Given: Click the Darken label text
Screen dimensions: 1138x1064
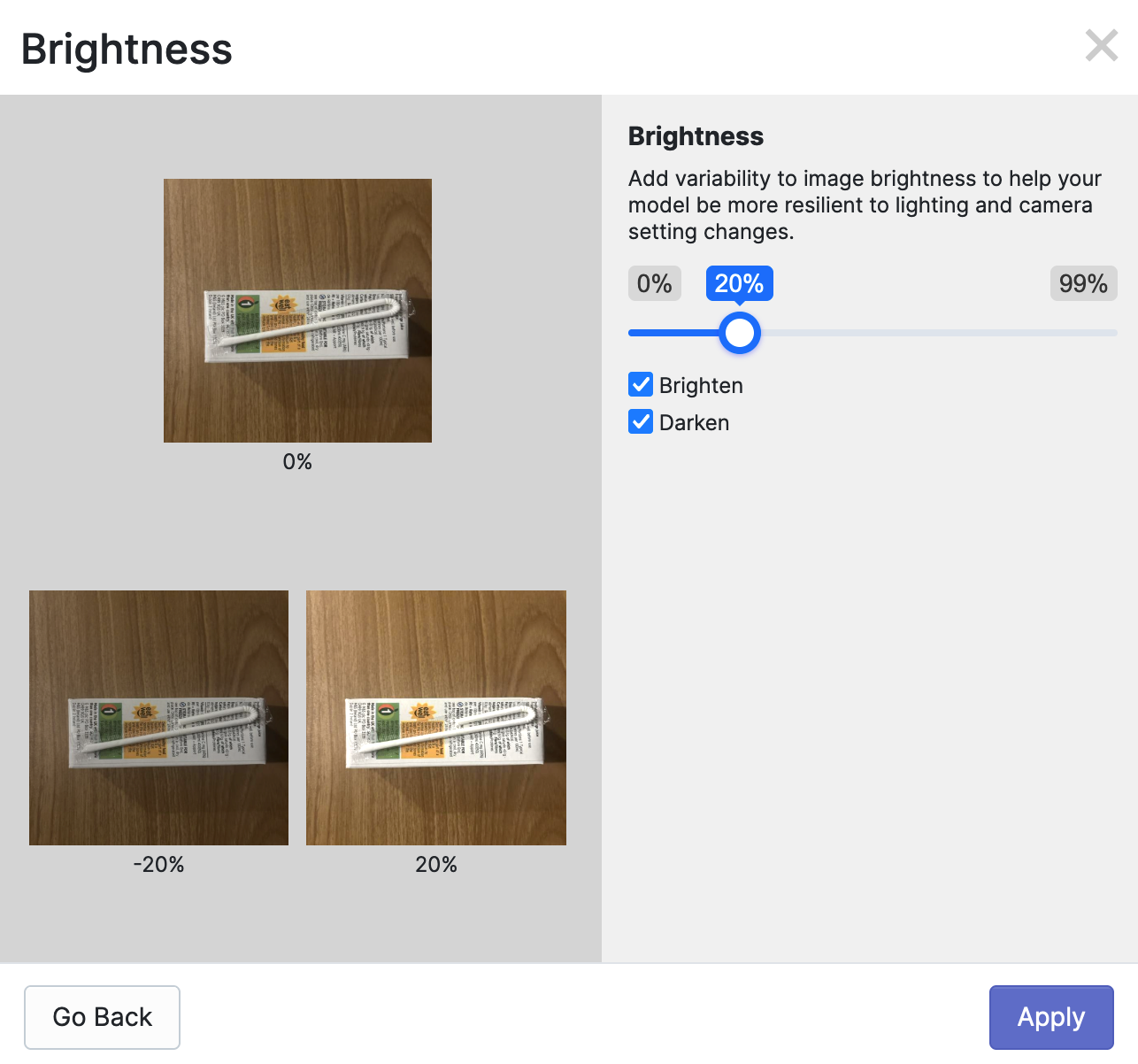Looking at the screenshot, I should (694, 423).
